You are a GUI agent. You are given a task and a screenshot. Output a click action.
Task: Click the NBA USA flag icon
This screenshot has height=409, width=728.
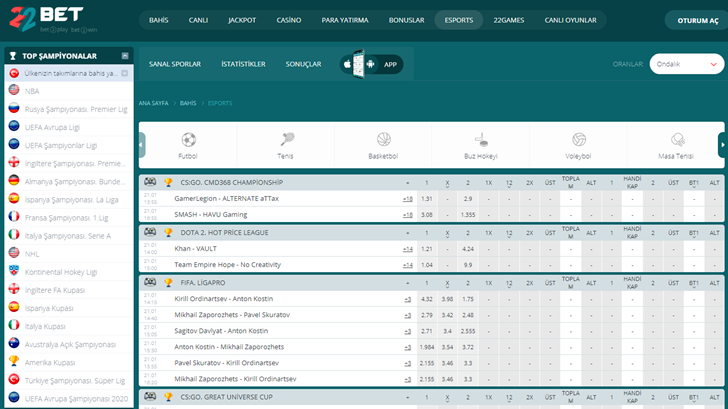point(14,90)
